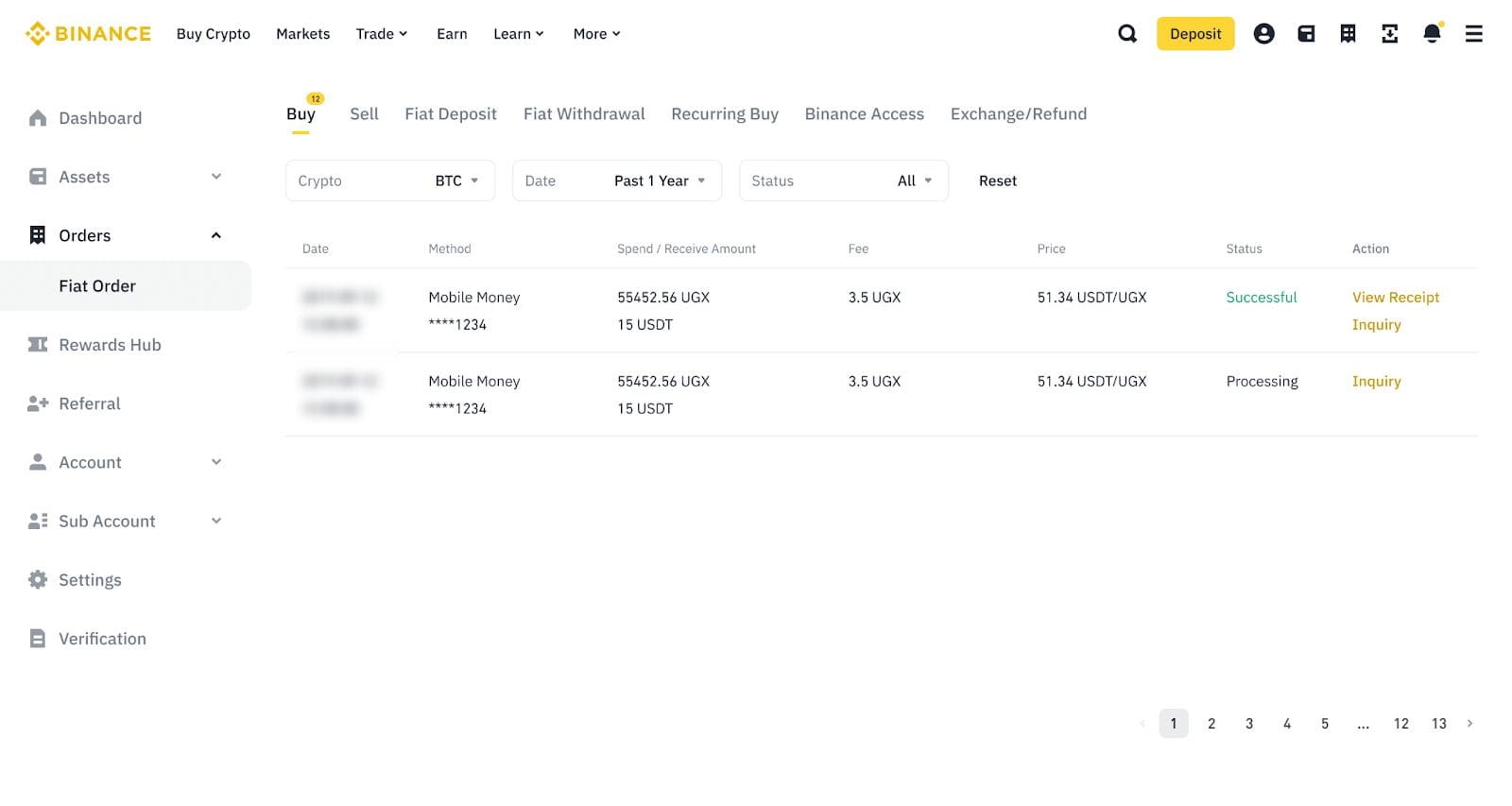Click the yellow Deposit button
Viewport: 1512px width, 806px height.
[x=1194, y=34]
